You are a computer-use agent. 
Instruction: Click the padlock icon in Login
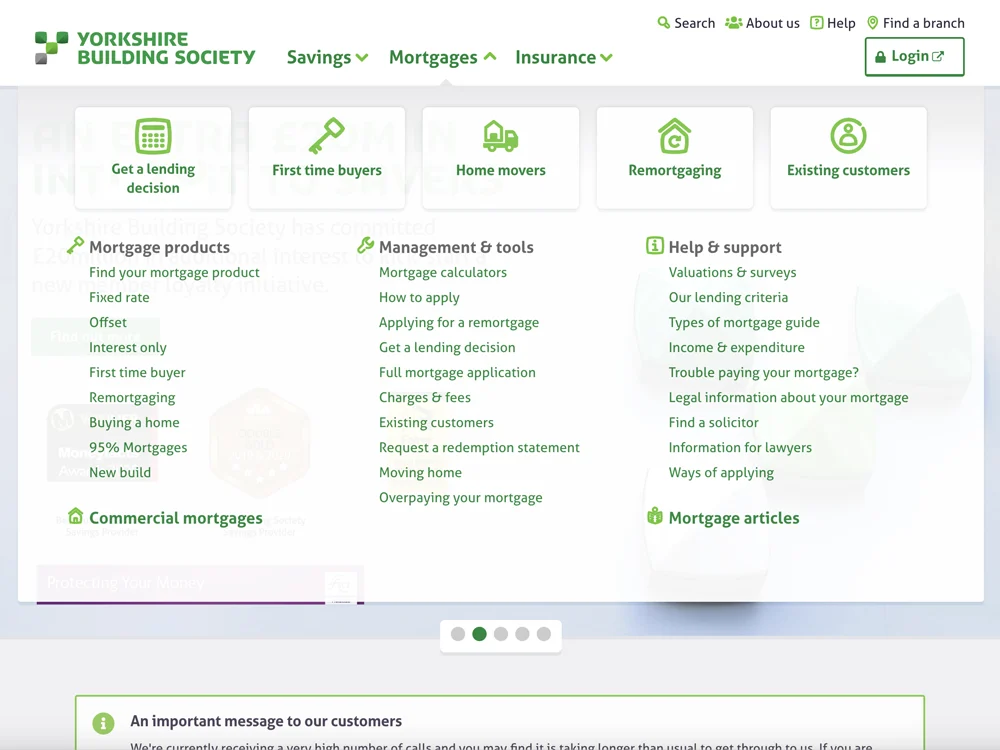pyautogui.click(x=880, y=57)
